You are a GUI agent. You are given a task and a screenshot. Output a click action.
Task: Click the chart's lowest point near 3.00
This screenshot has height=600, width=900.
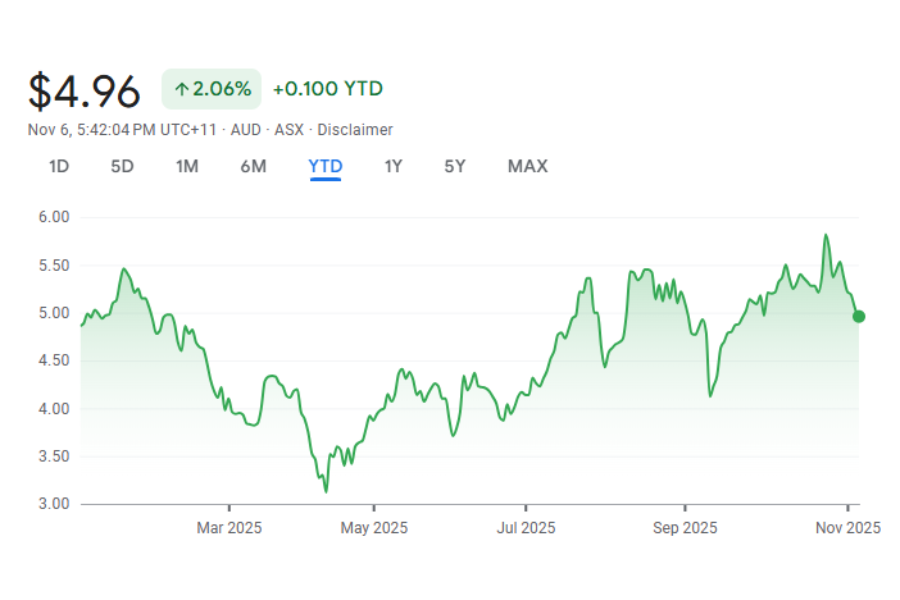326,491
